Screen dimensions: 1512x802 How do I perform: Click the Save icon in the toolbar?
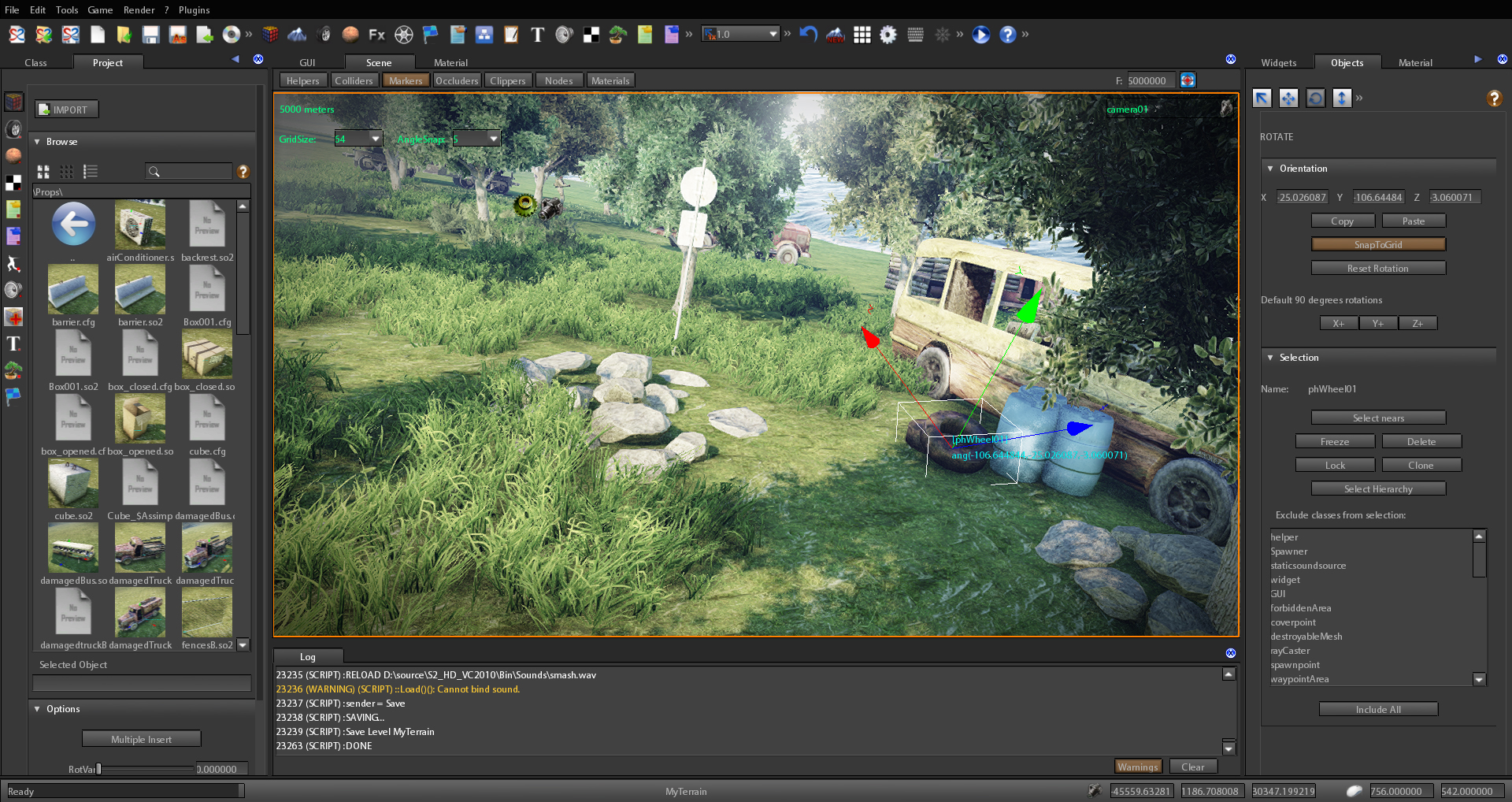(151, 35)
